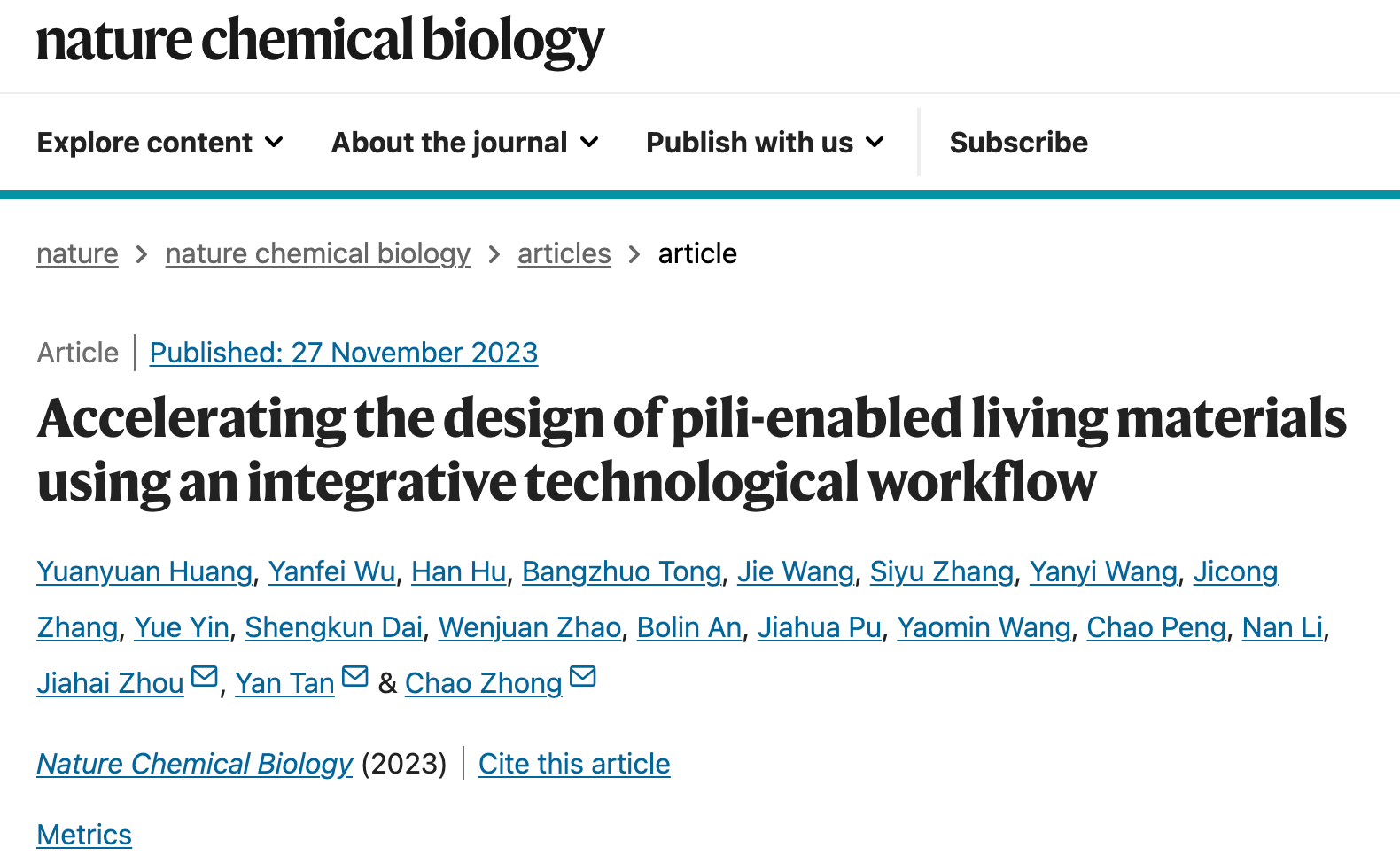Viewport: 1400px width, 863px height.
Task: Select author Bangzhuo Tong
Action: click(621, 572)
